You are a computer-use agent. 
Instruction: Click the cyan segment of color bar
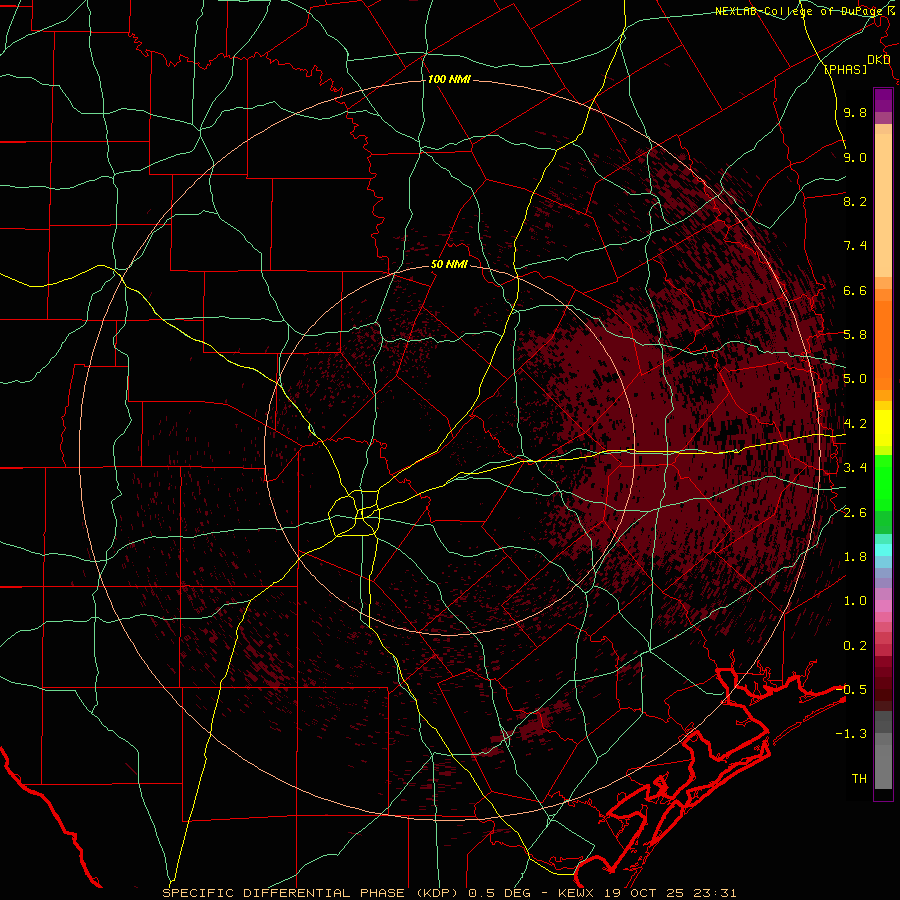(x=883, y=550)
